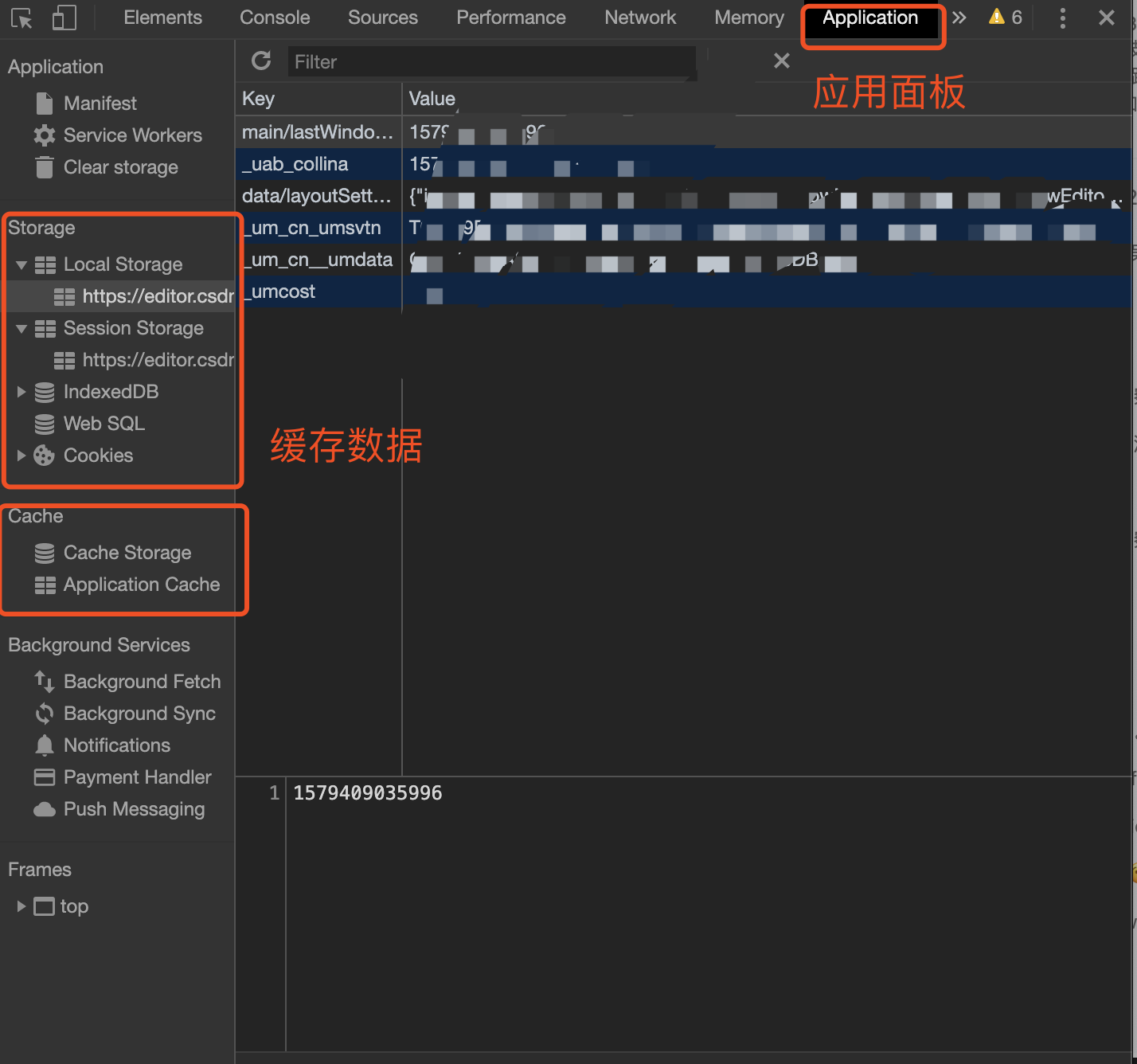This screenshot has height=1064, width=1137.
Task: Click the Manifest file icon
Action: [x=45, y=103]
